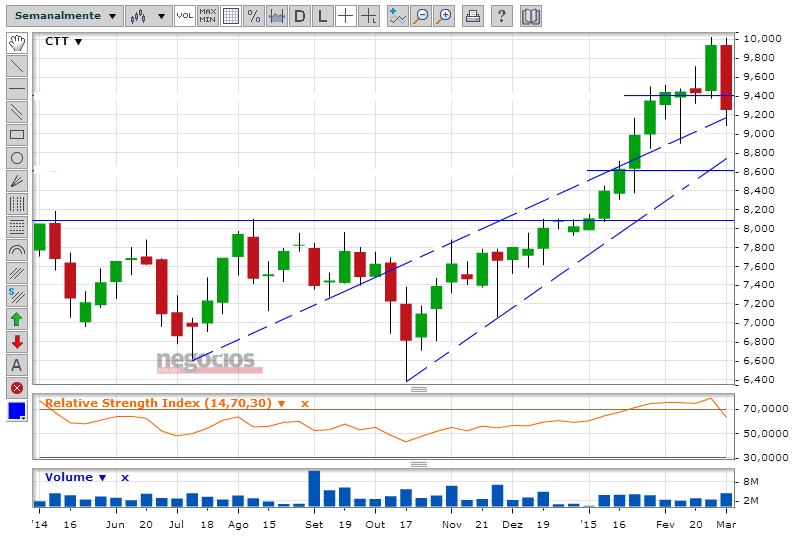The height and width of the screenshot is (537, 798).
Task: Open help with question mark icon
Action: pos(502,16)
